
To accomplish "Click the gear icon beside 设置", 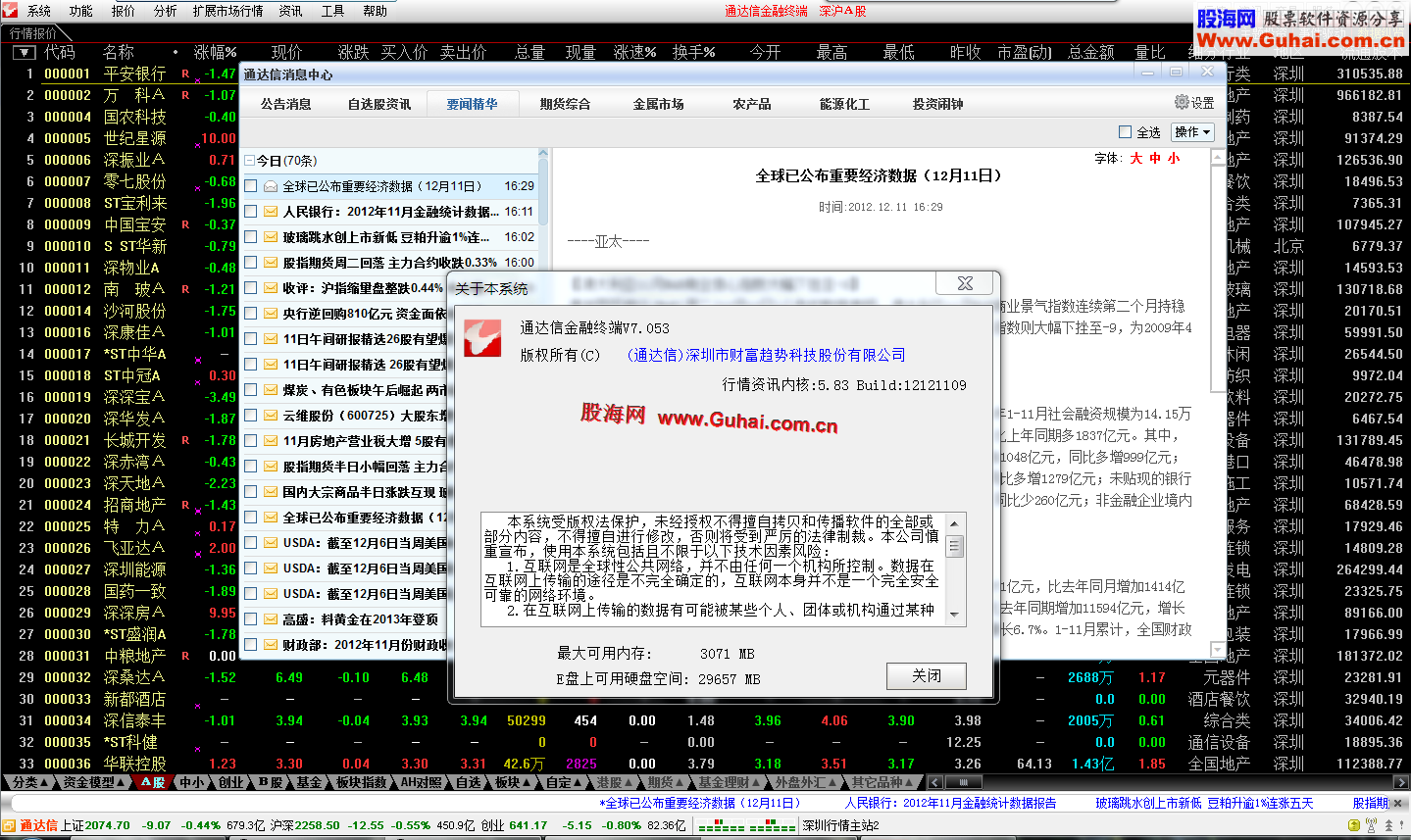I will (x=1182, y=102).
